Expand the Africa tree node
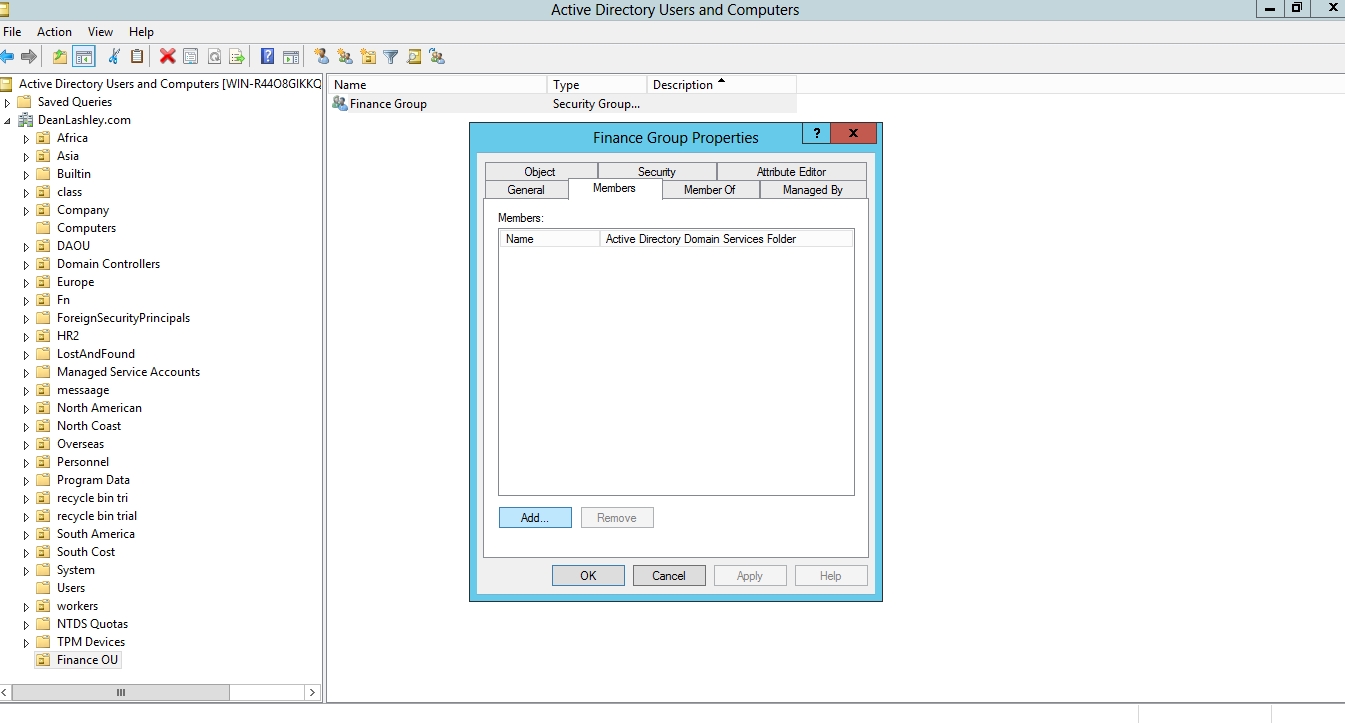The image size is (1345, 723). click(27, 138)
